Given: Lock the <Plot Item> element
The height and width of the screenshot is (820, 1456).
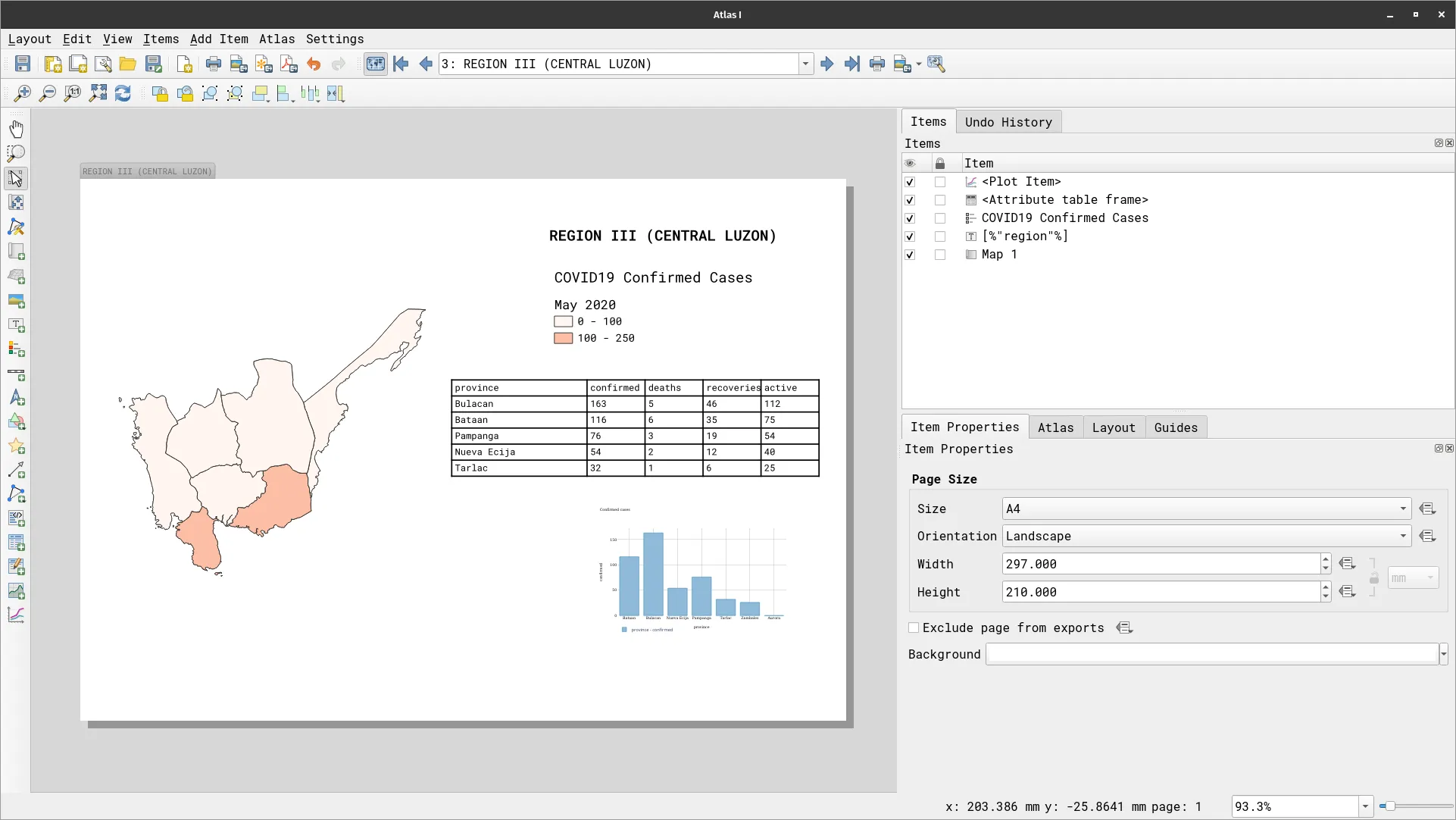Looking at the screenshot, I should tap(939, 182).
